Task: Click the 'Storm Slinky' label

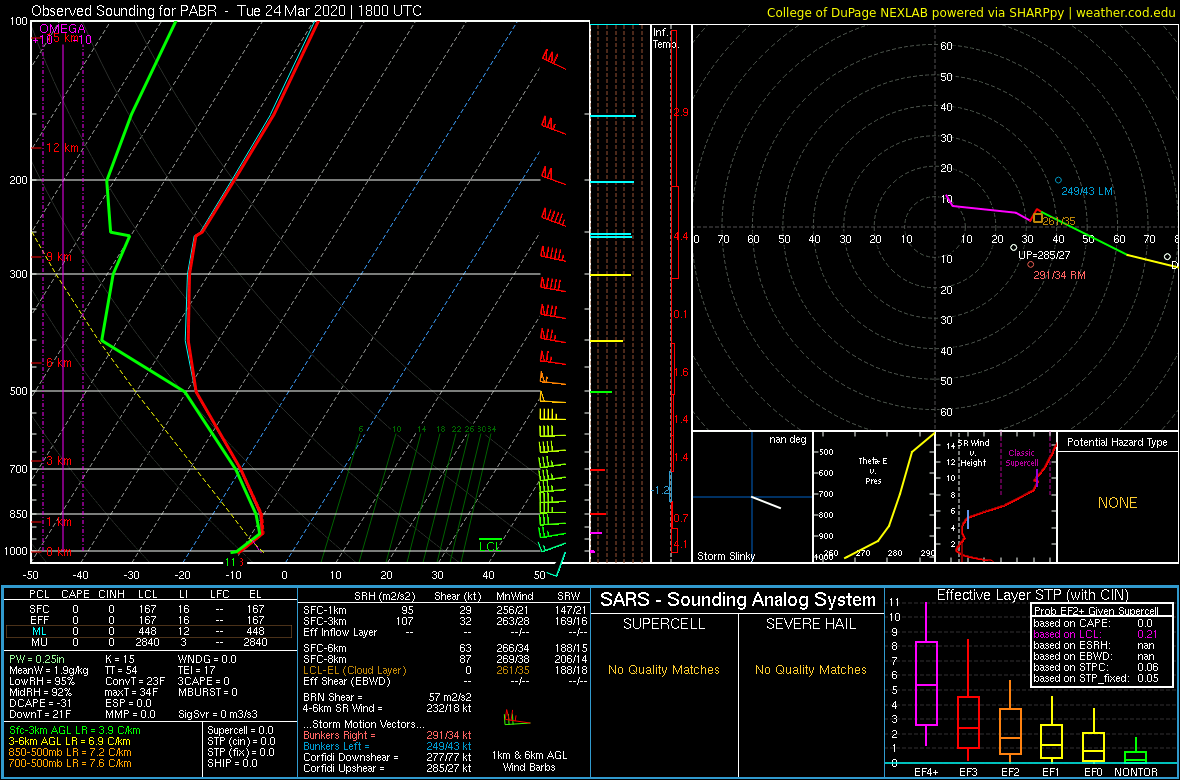Action: pyautogui.click(x=726, y=556)
